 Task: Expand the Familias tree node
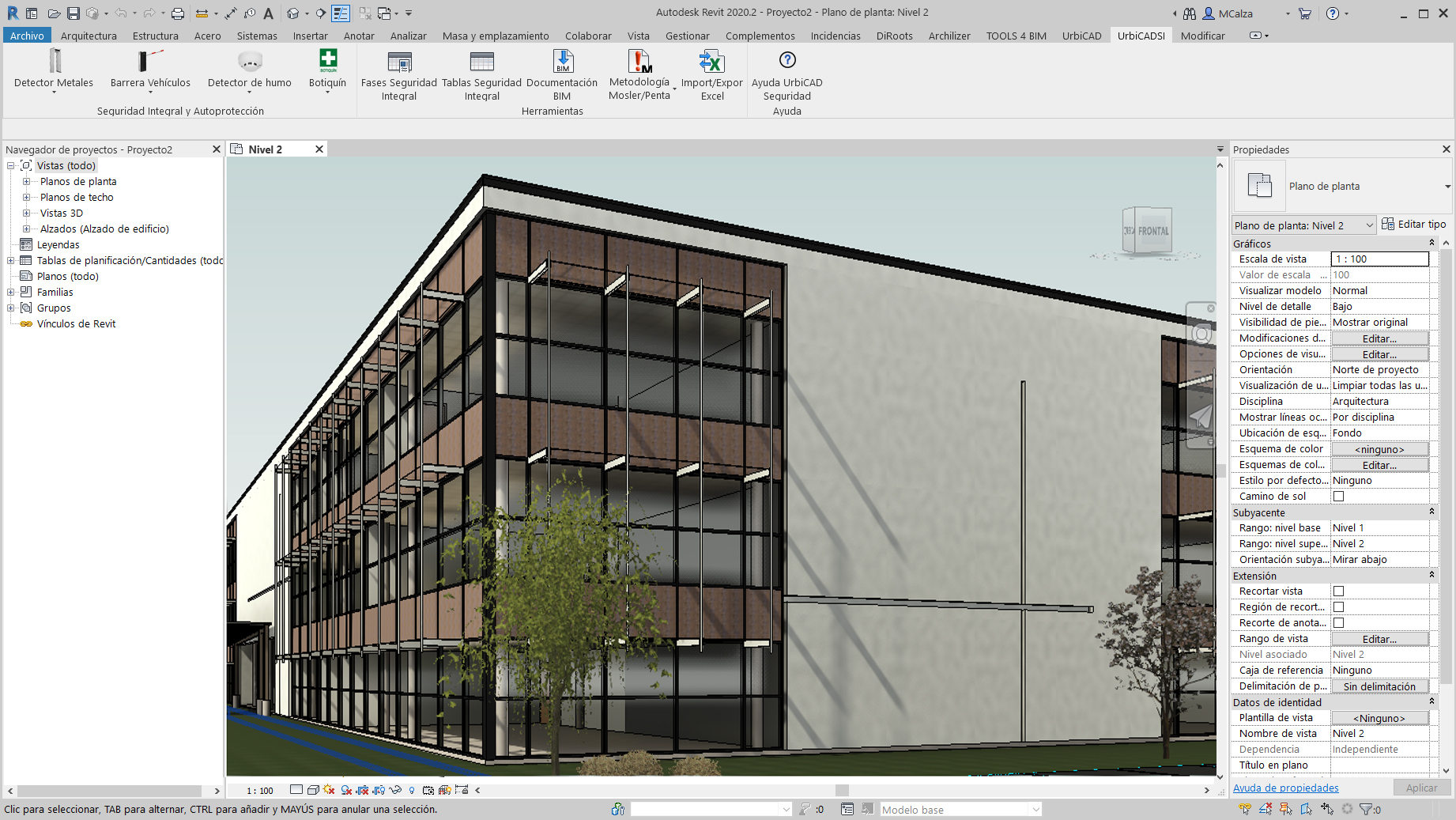coord(11,293)
